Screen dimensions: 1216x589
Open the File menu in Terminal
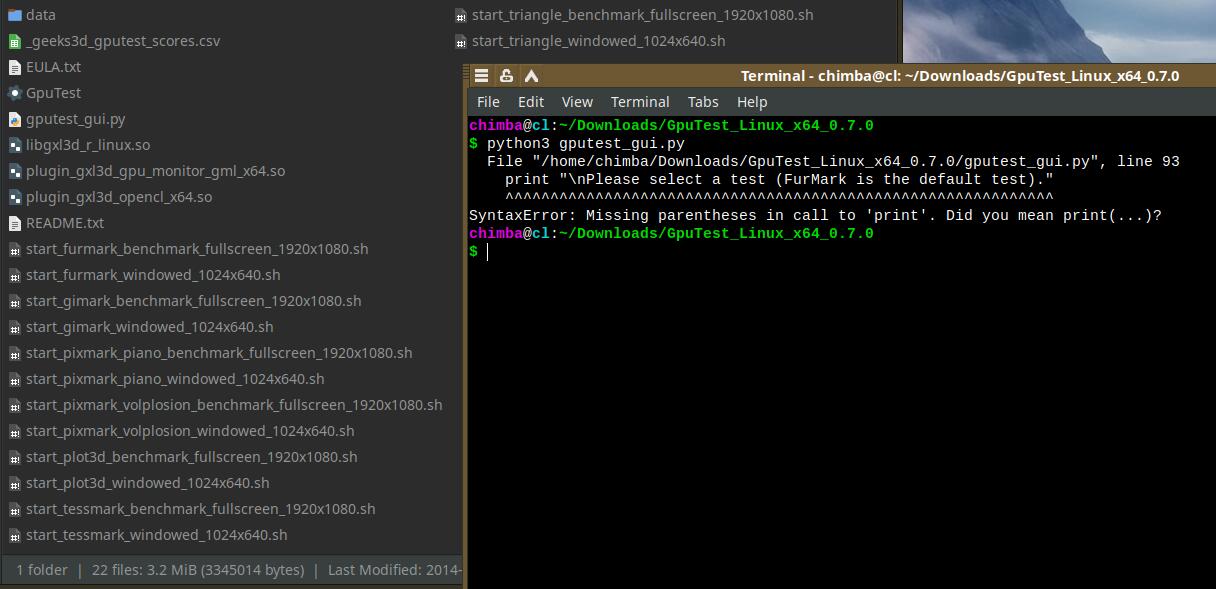[x=488, y=102]
